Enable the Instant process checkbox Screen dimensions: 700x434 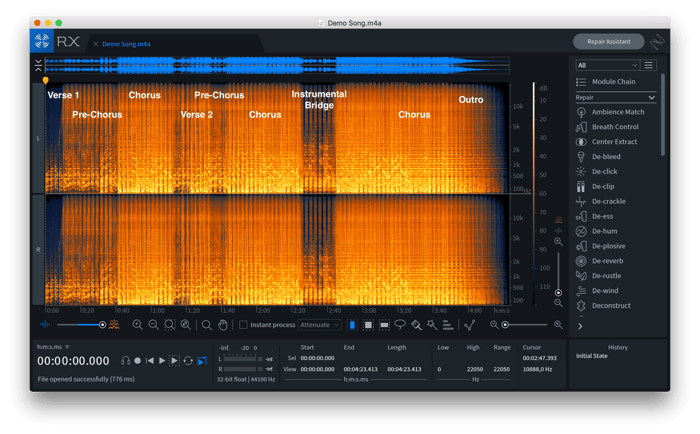pos(243,325)
